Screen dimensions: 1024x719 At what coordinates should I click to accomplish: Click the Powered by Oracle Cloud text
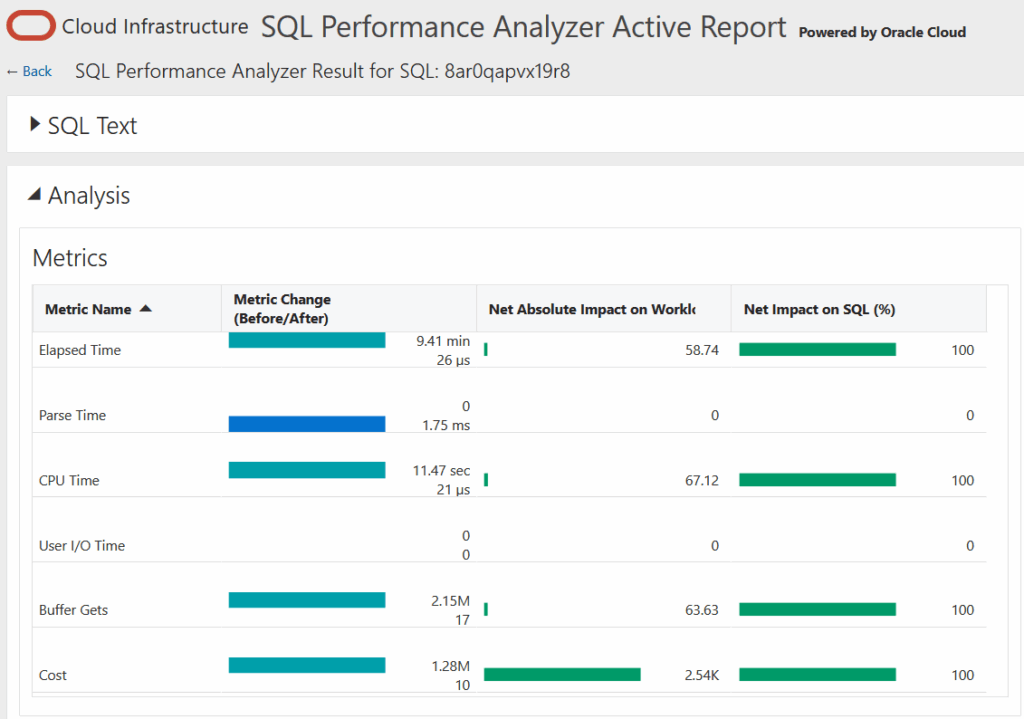click(x=882, y=32)
